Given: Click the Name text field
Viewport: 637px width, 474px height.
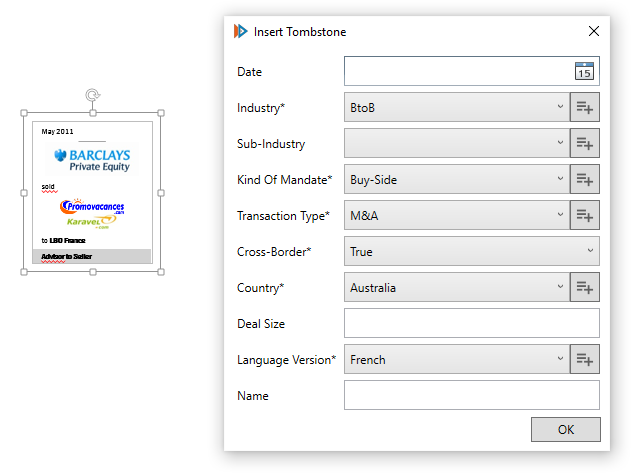Looking at the screenshot, I should [x=471, y=395].
